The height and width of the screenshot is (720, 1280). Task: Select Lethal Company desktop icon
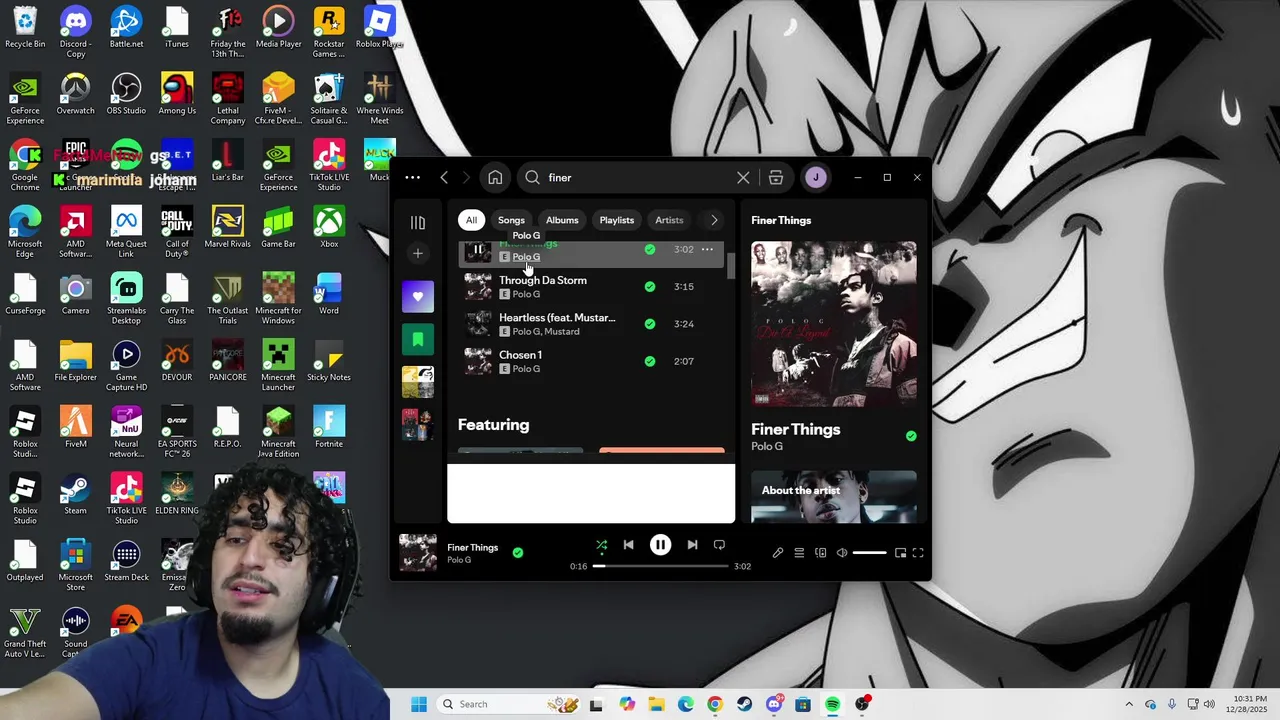coord(227,100)
